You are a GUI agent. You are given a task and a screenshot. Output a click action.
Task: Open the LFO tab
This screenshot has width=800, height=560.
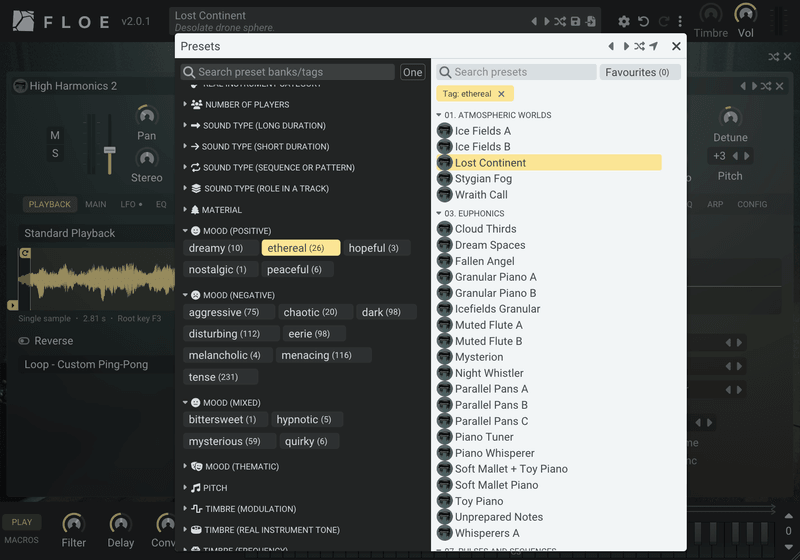click(x=131, y=204)
